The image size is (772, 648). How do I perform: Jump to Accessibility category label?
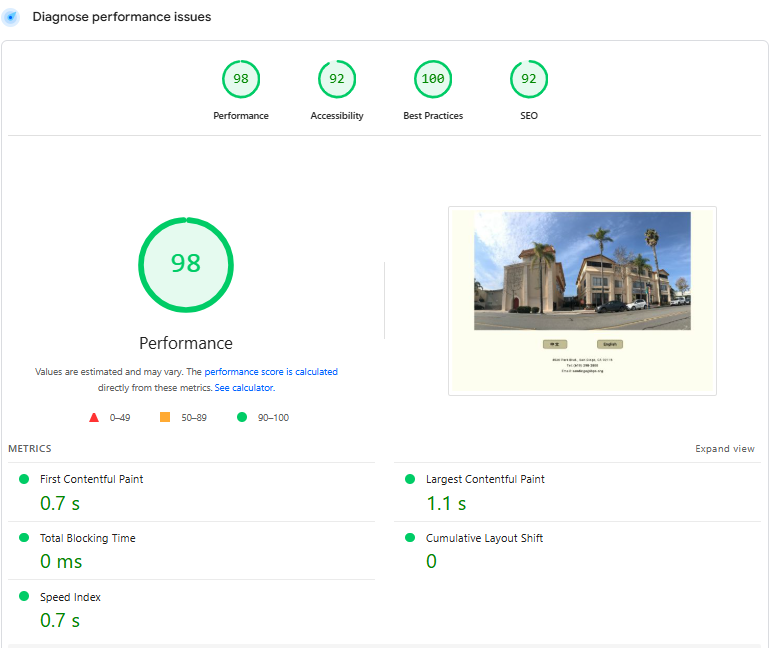[x=337, y=116]
